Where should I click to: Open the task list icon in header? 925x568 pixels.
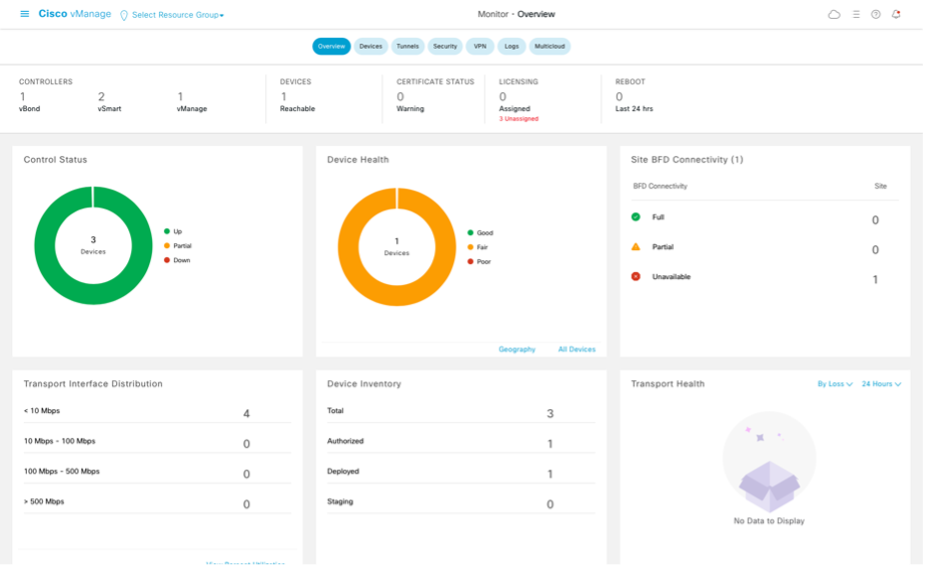[x=856, y=14]
